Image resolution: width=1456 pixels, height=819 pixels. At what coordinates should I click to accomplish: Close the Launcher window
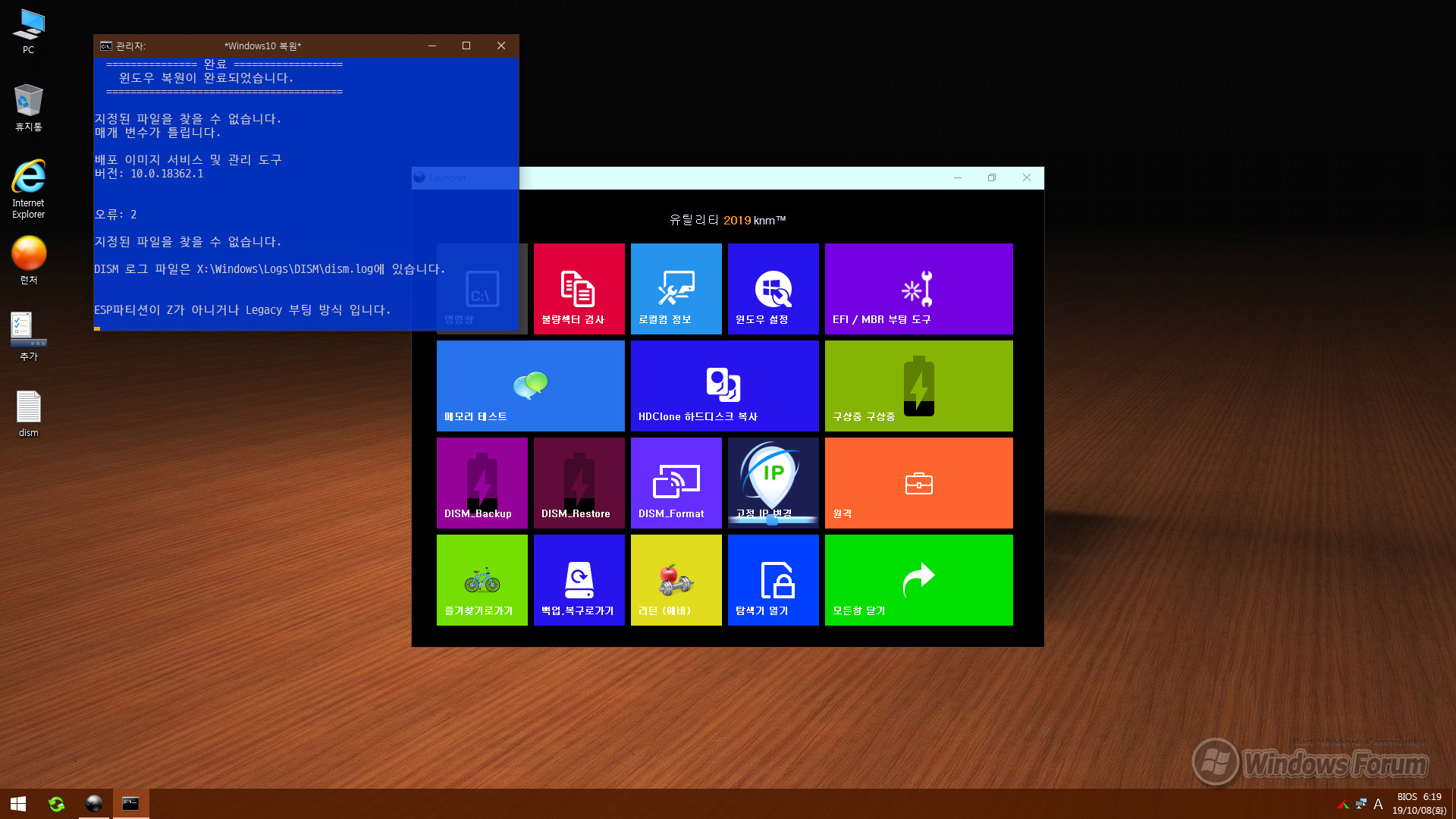pos(1027,177)
